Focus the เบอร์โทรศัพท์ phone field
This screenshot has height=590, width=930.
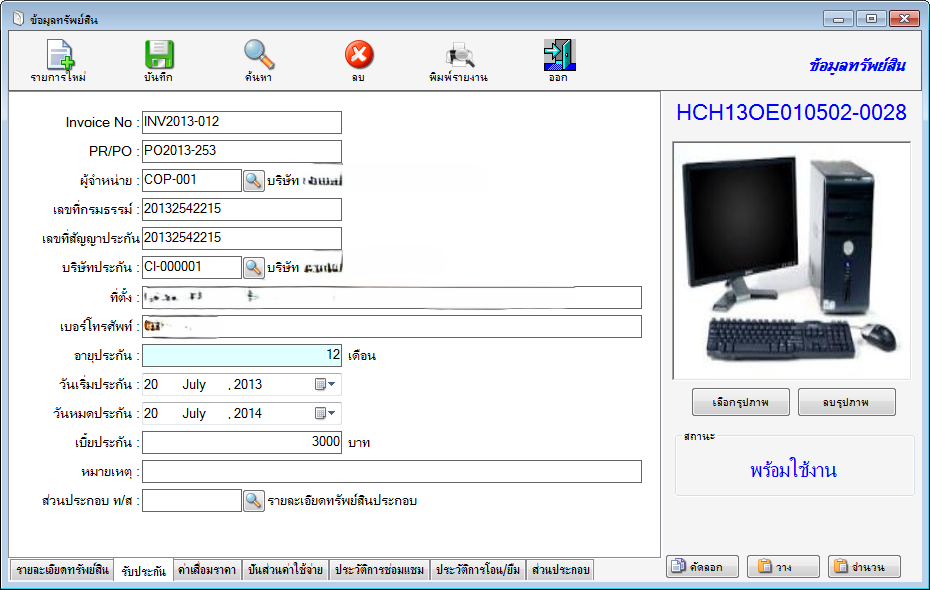(391, 326)
